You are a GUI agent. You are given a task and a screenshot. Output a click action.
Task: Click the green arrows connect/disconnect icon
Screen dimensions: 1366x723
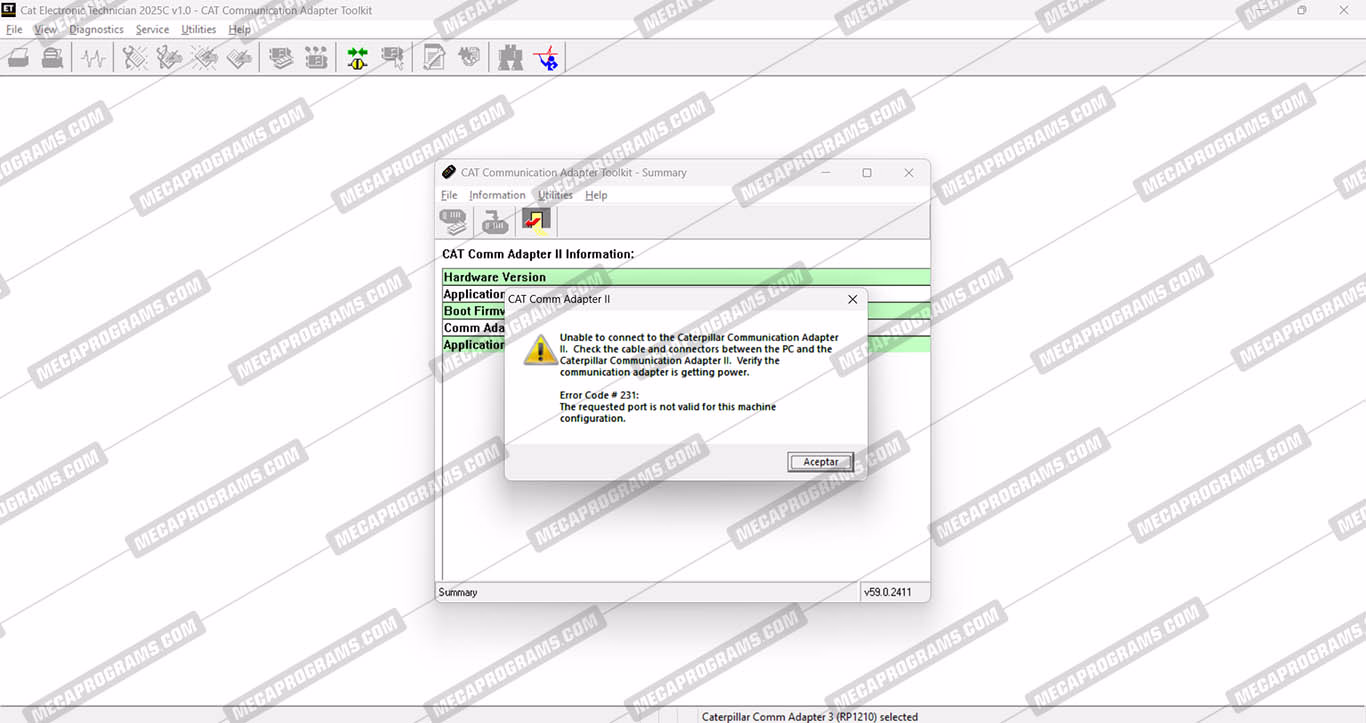point(357,58)
